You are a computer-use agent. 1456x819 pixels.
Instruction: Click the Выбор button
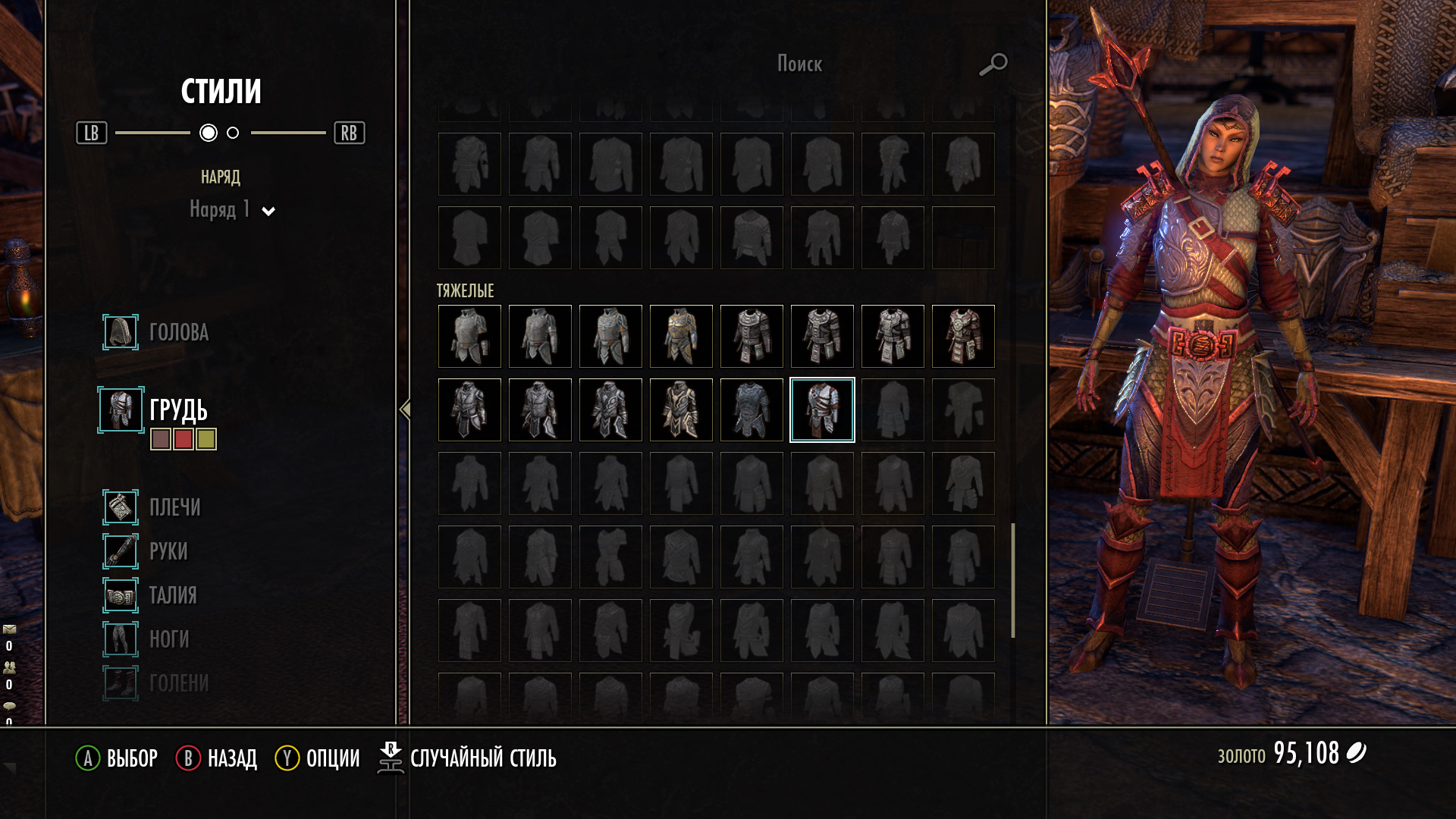117,758
